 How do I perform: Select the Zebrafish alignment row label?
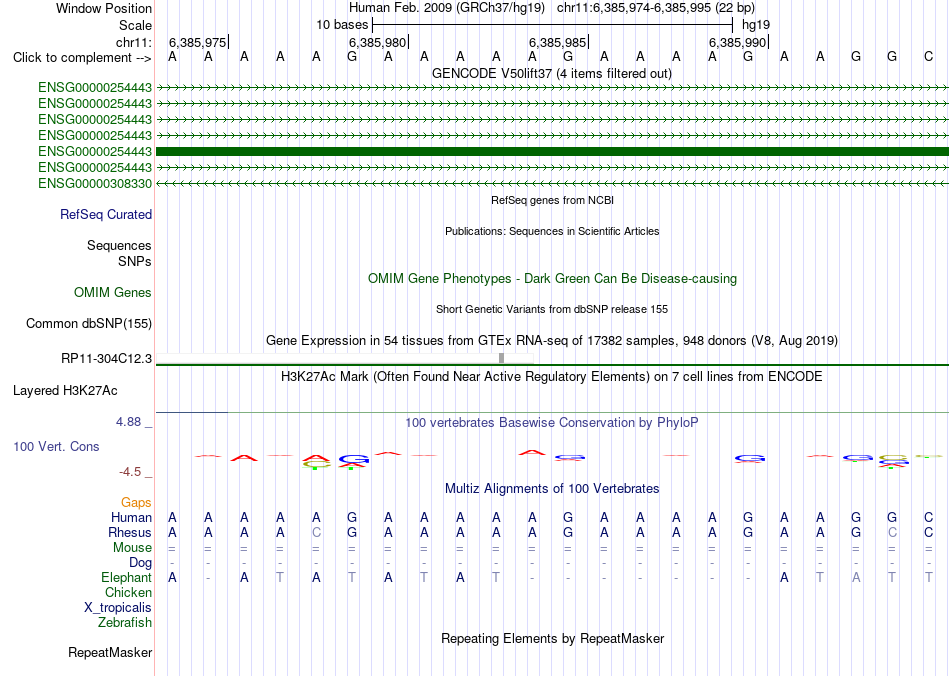[125, 623]
